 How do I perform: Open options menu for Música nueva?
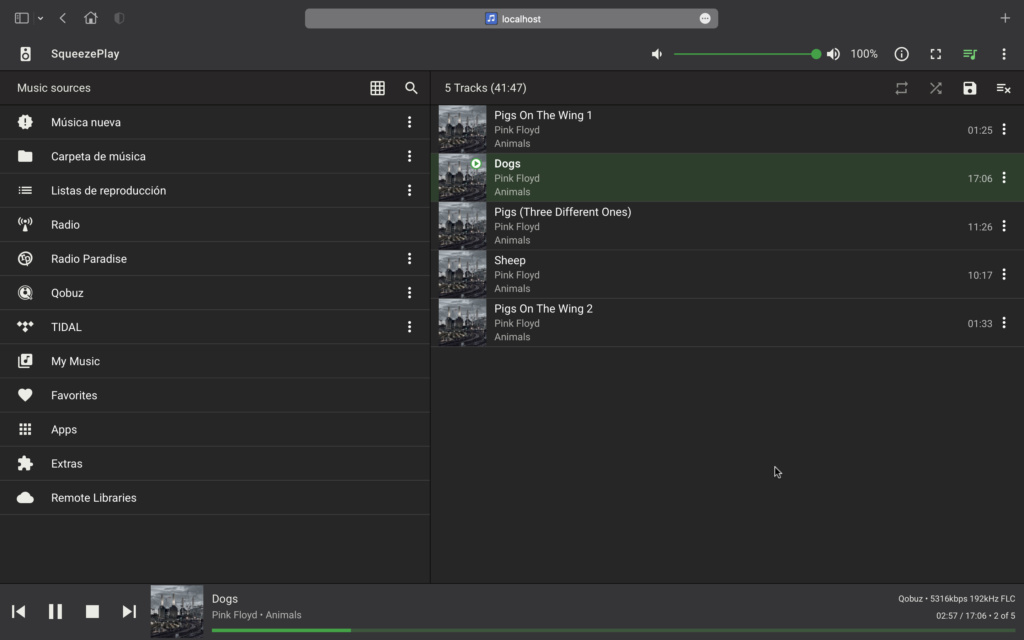409,122
